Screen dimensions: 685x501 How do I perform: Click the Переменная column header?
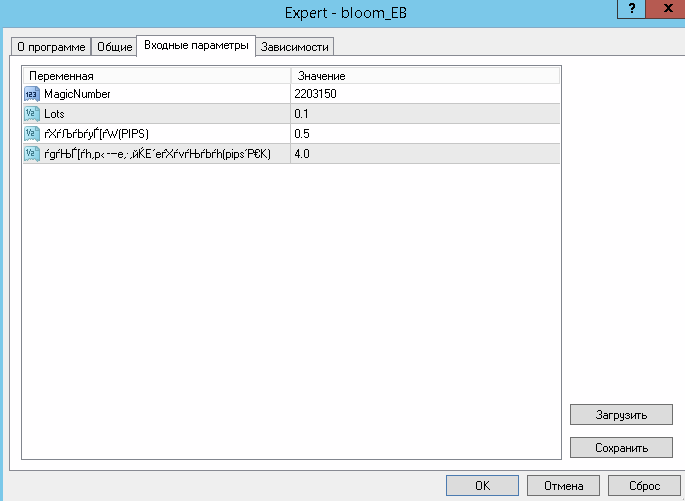click(157, 76)
